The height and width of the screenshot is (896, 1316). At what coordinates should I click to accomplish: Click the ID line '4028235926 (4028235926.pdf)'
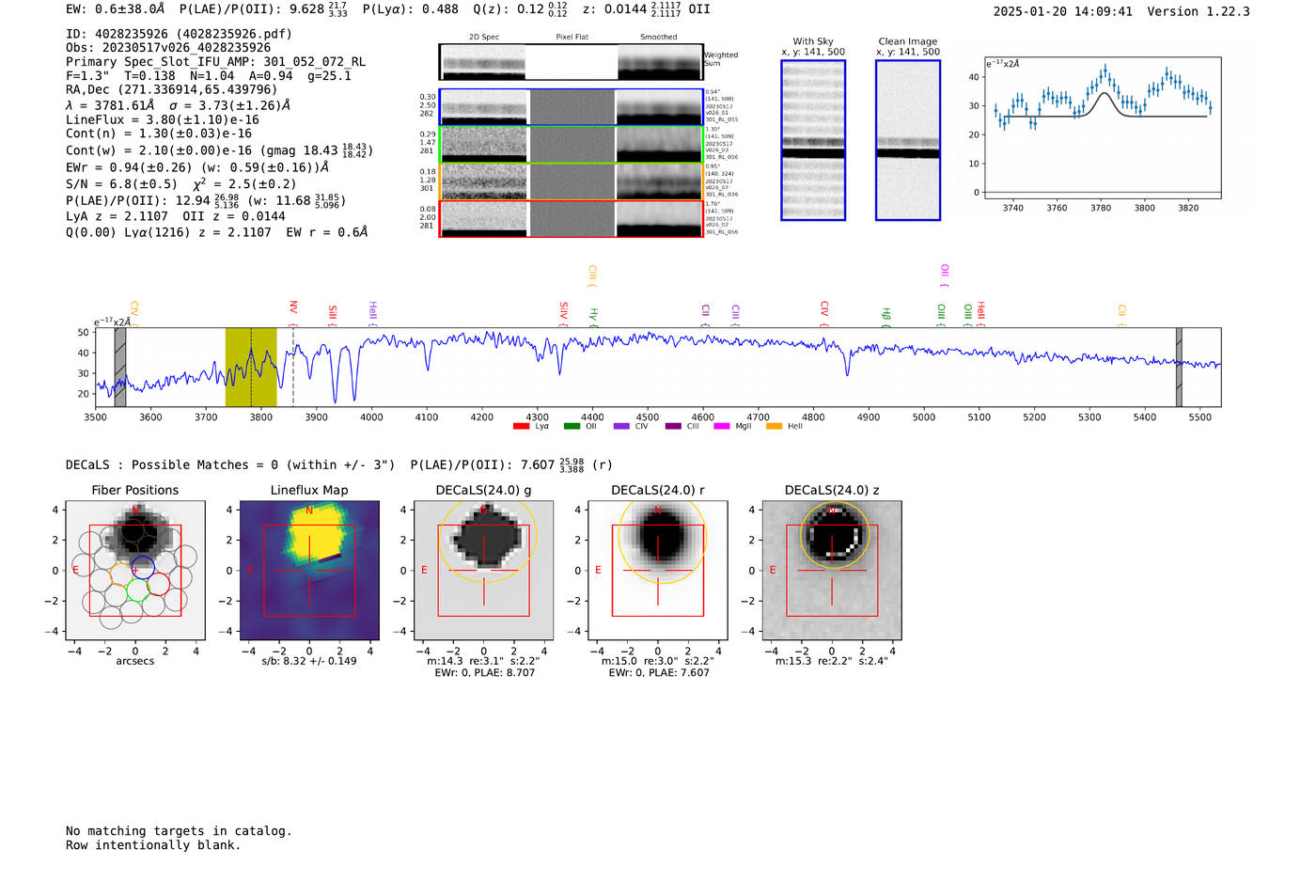pyautogui.click(x=179, y=34)
